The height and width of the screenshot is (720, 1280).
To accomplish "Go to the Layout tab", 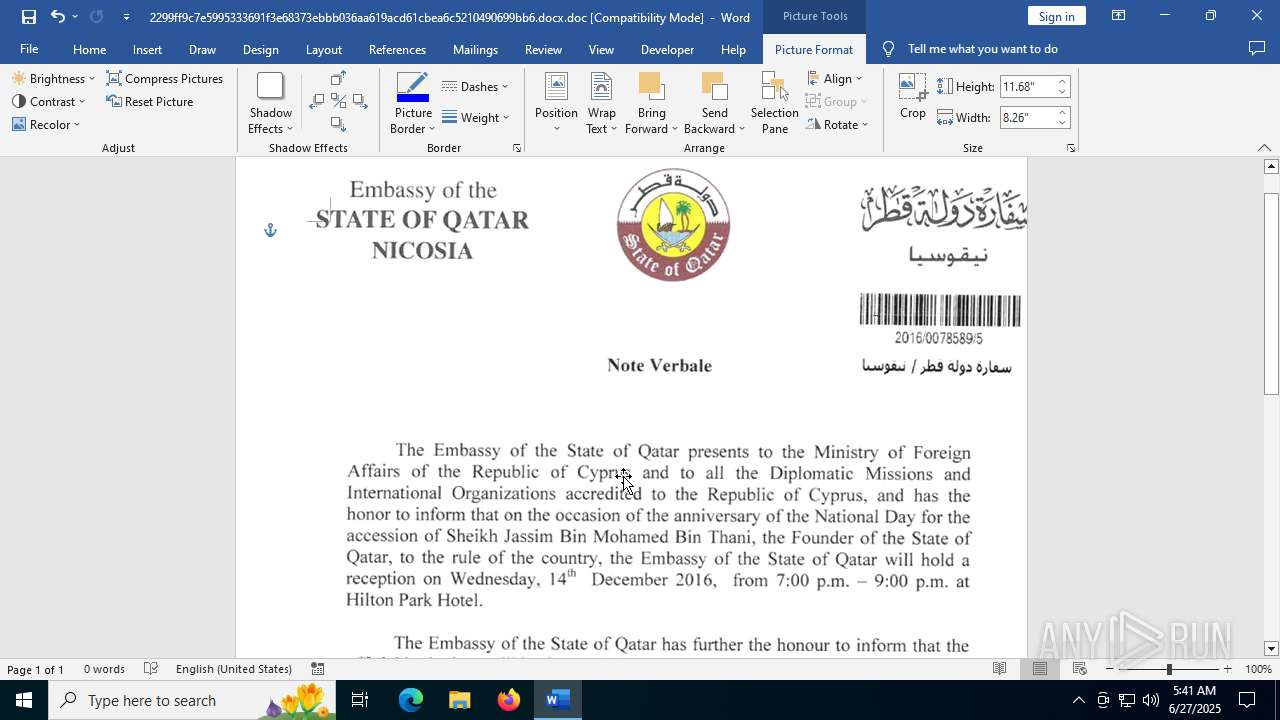I will pyautogui.click(x=323, y=49).
